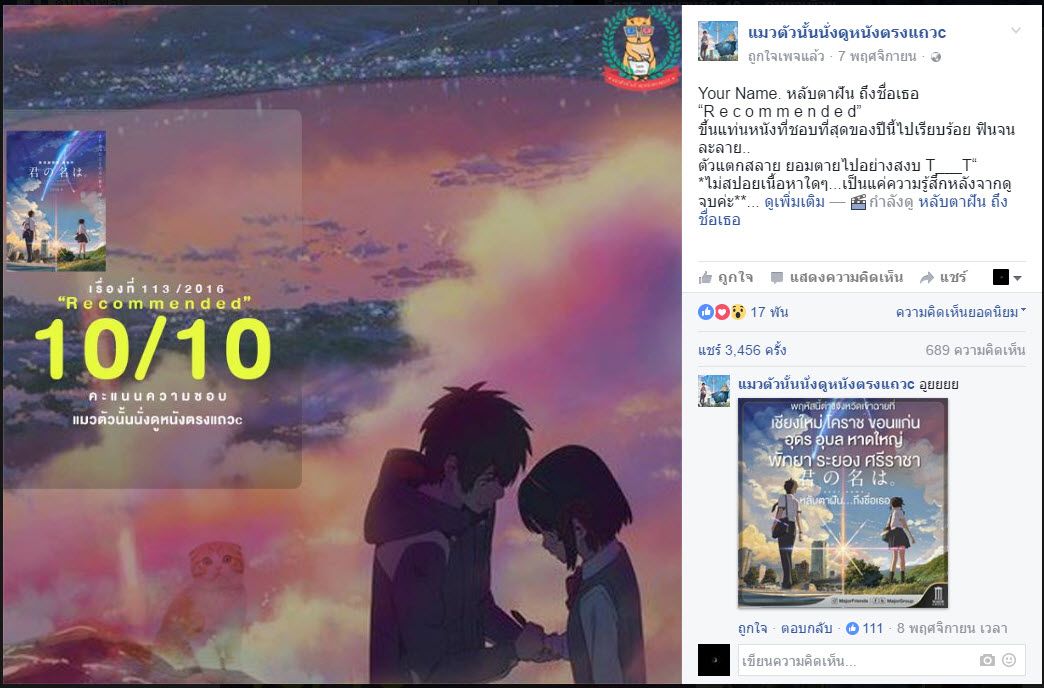Click the Share arrow icon
This screenshot has width=1044, height=688.
pyautogui.click(x=926, y=278)
